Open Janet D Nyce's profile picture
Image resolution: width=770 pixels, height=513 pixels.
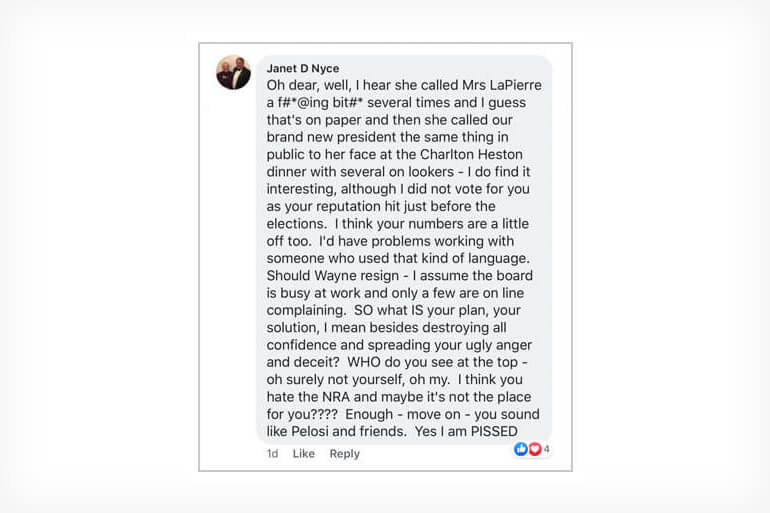tap(233, 73)
